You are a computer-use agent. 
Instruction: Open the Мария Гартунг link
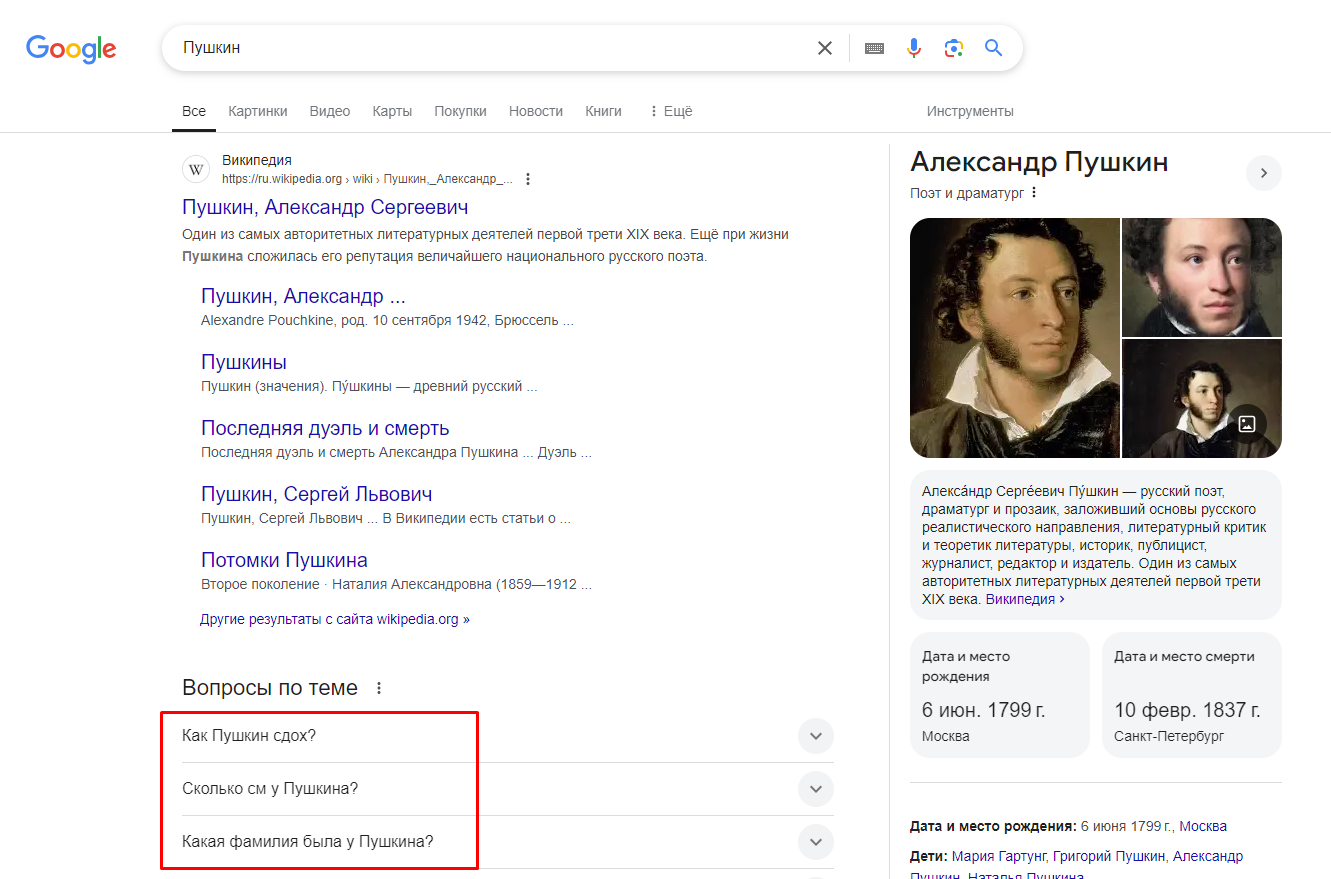(x=1000, y=856)
